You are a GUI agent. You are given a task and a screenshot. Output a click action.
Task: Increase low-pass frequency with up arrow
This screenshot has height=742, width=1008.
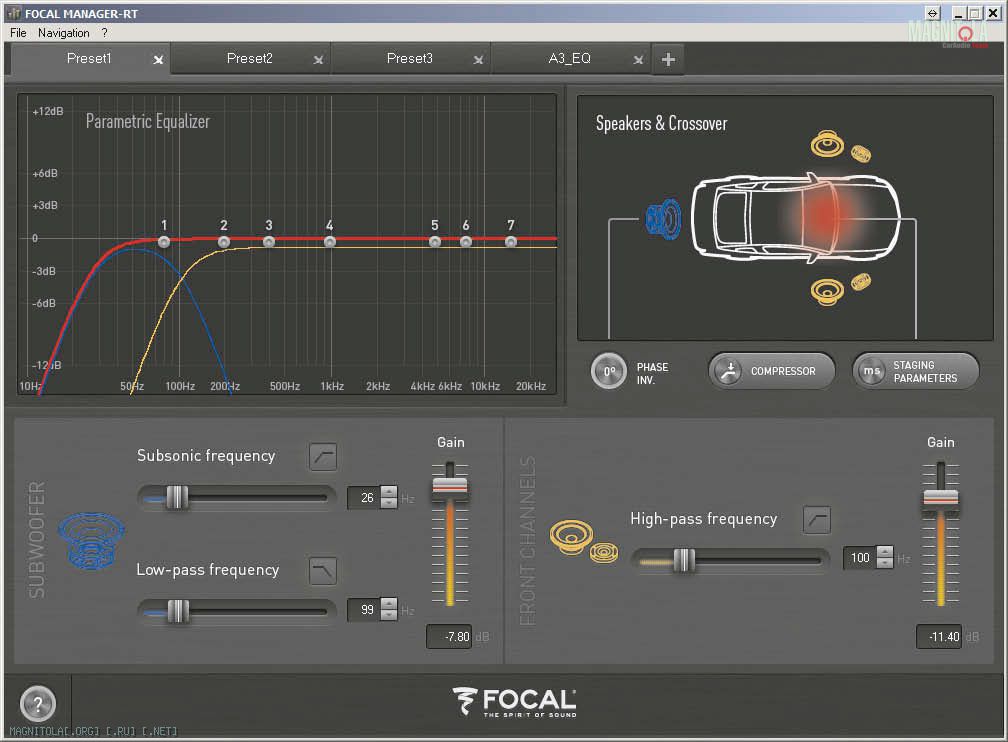(389, 604)
